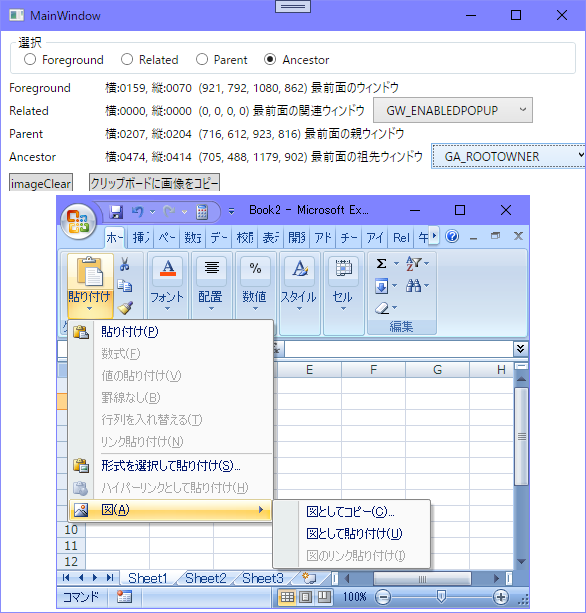The image size is (586, 613).
Task: Expand the スタイル group button
Action: (x=299, y=284)
